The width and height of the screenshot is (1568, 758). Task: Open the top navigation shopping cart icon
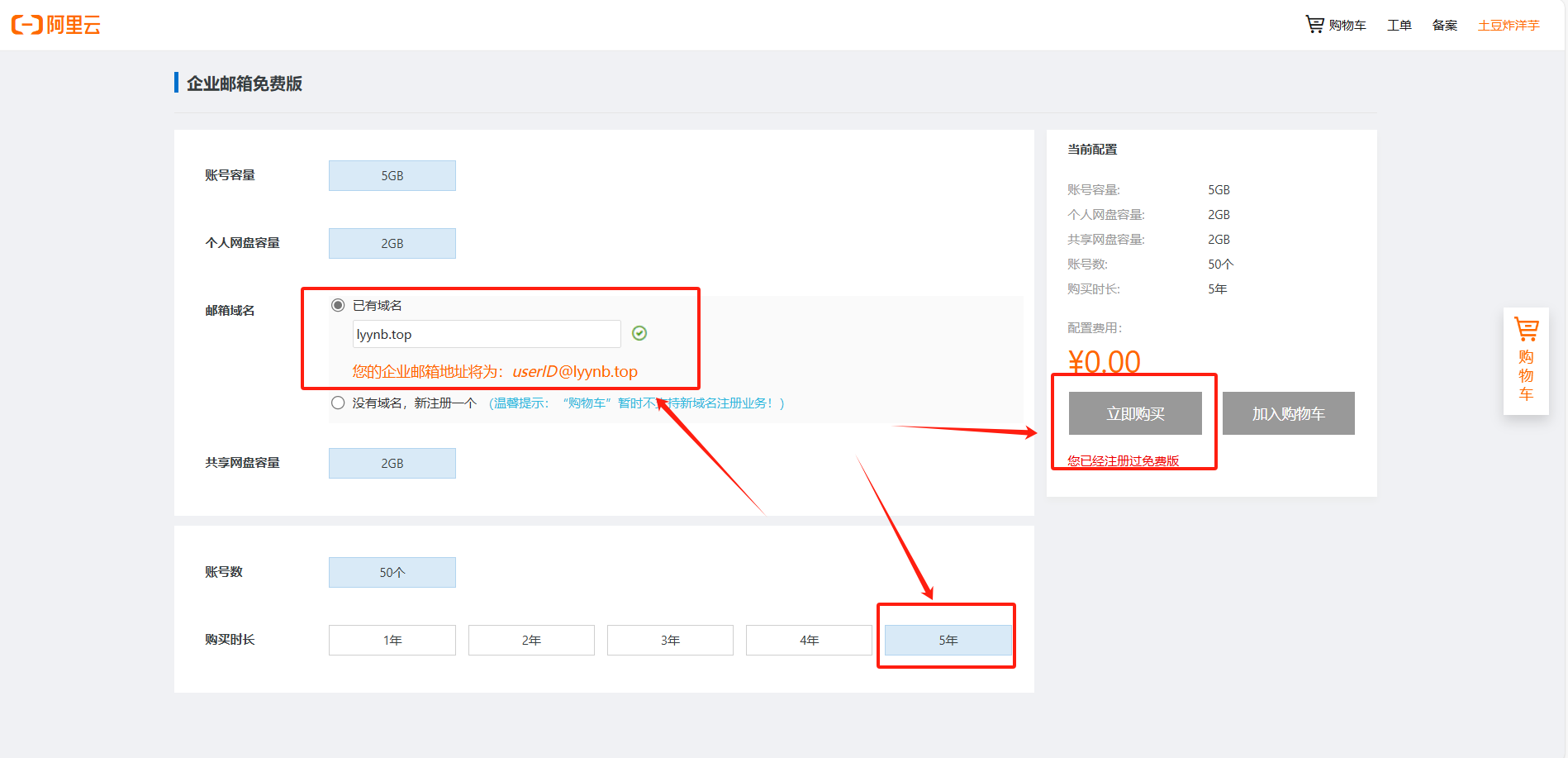[x=1314, y=25]
